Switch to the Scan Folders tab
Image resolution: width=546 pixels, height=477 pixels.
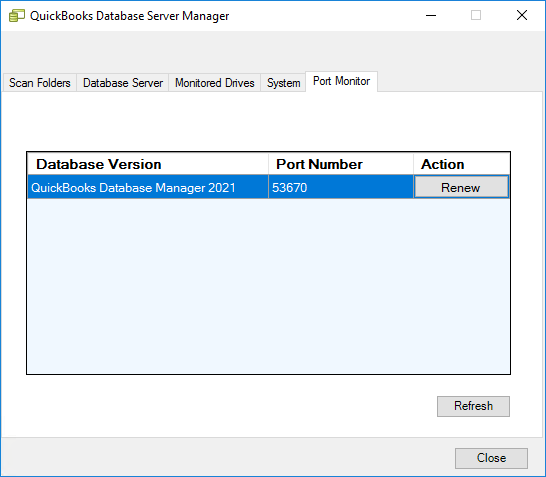pos(40,83)
